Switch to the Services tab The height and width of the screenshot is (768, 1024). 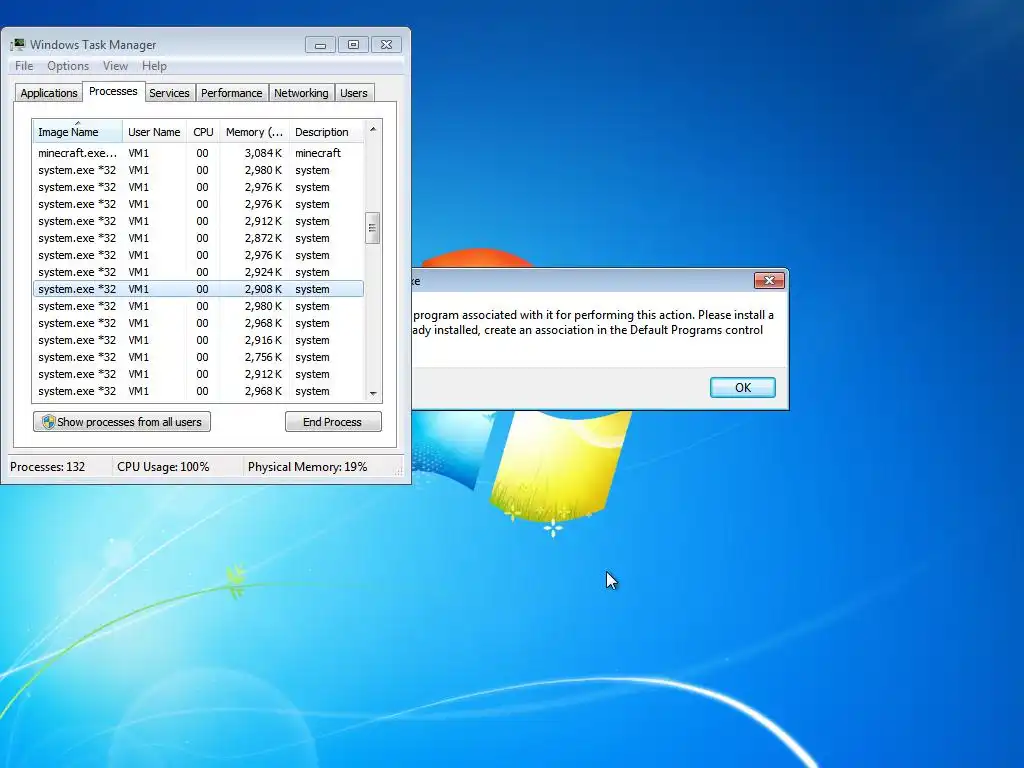click(x=169, y=93)
